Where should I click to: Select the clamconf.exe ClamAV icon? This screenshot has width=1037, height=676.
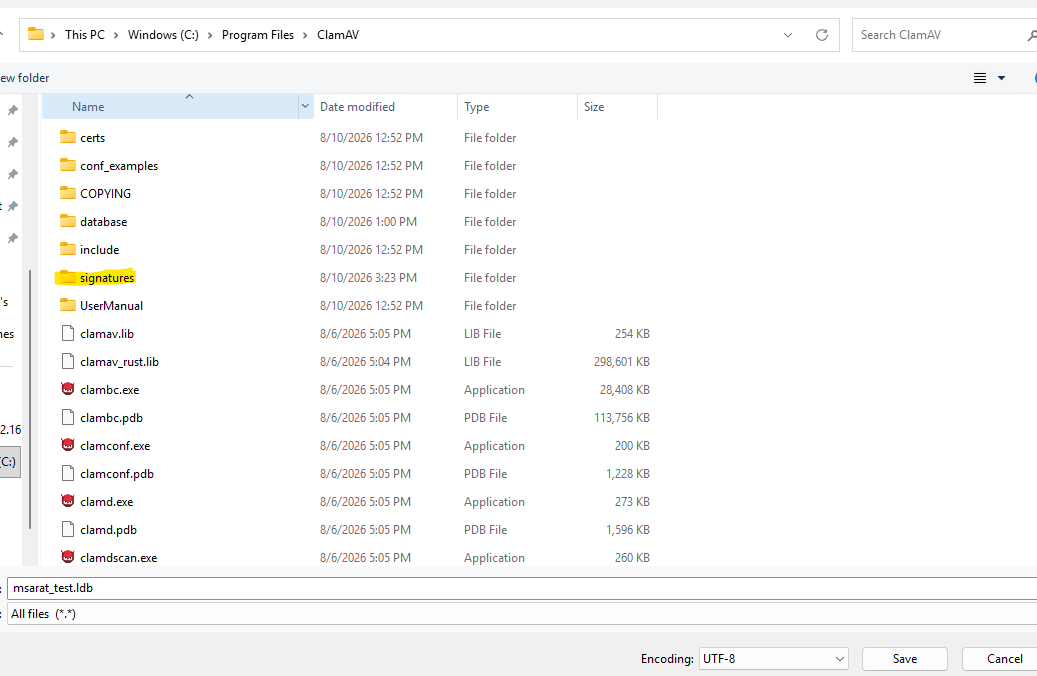tap(67, 445)
